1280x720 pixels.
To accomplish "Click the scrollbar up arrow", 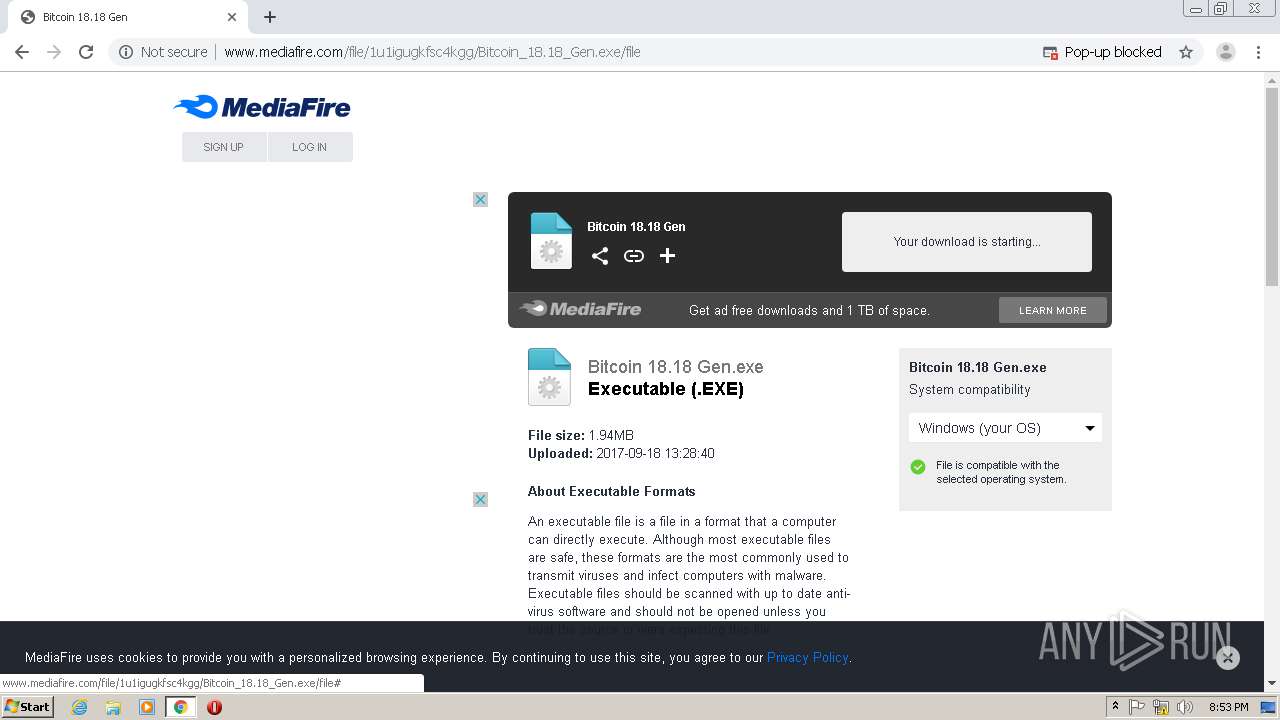I will point(1272,80).
